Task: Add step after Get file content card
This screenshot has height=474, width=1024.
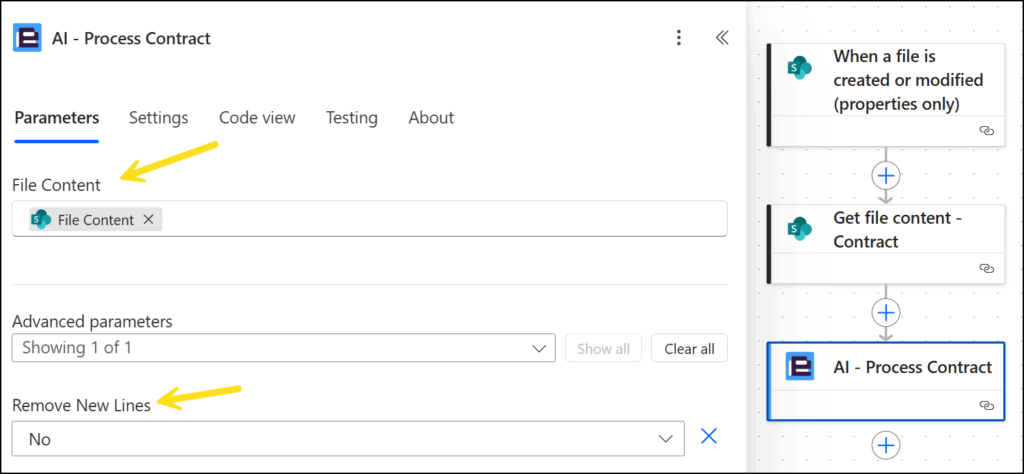Action: click(x=885, y=312)
